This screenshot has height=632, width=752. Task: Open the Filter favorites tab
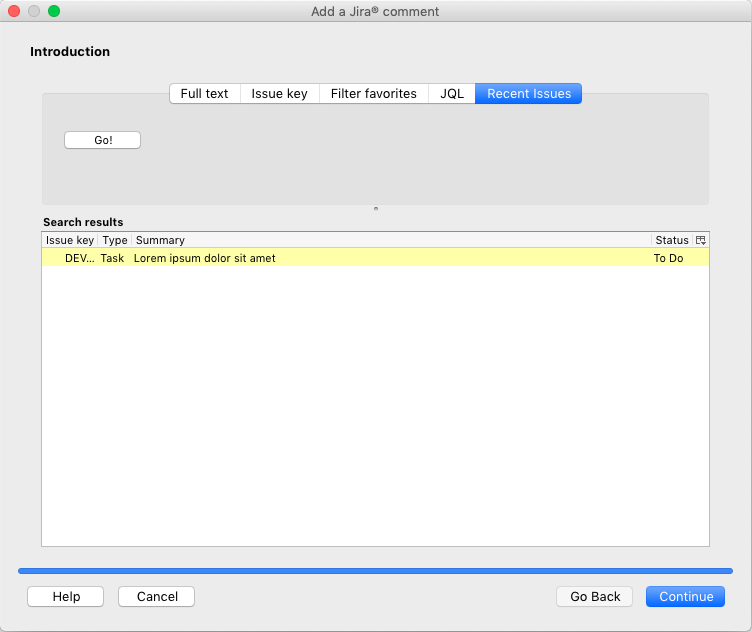click(374, 94)
